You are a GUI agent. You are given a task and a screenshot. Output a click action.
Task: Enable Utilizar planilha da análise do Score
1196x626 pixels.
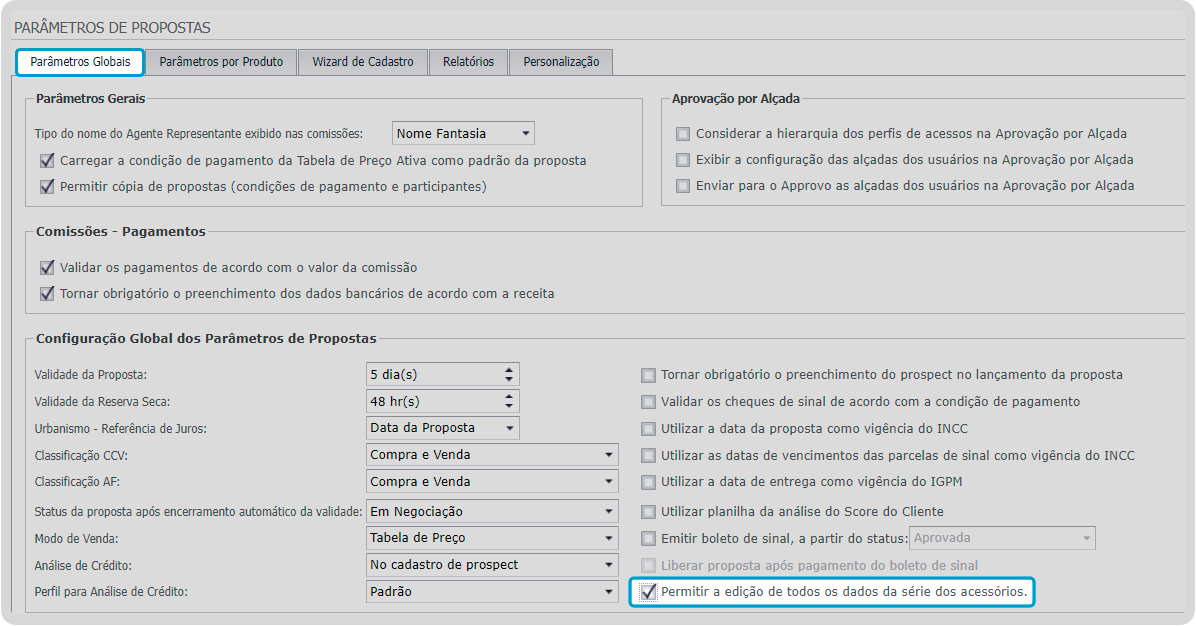coord(648,510)
